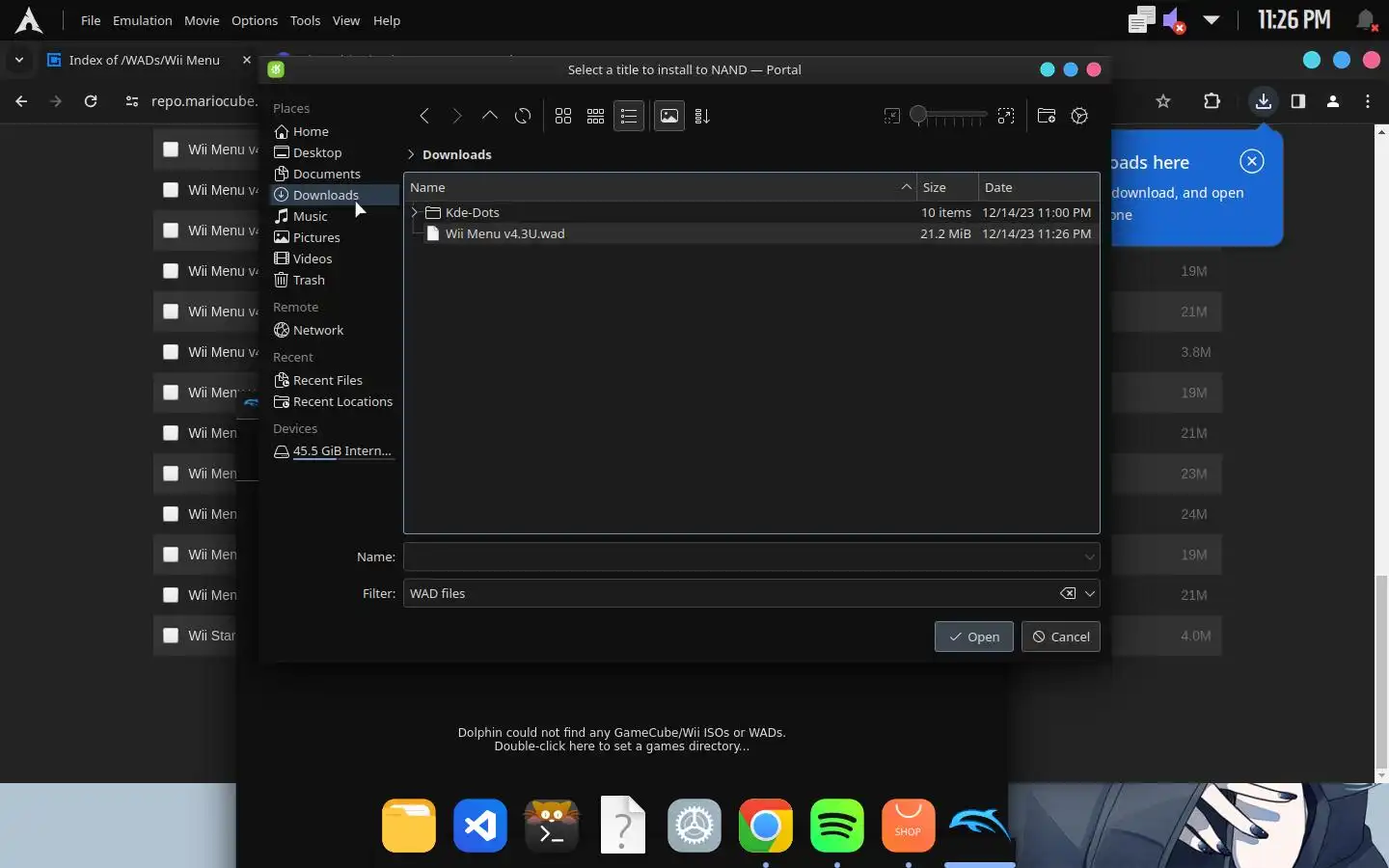Create a new folder

[1047, 116]
